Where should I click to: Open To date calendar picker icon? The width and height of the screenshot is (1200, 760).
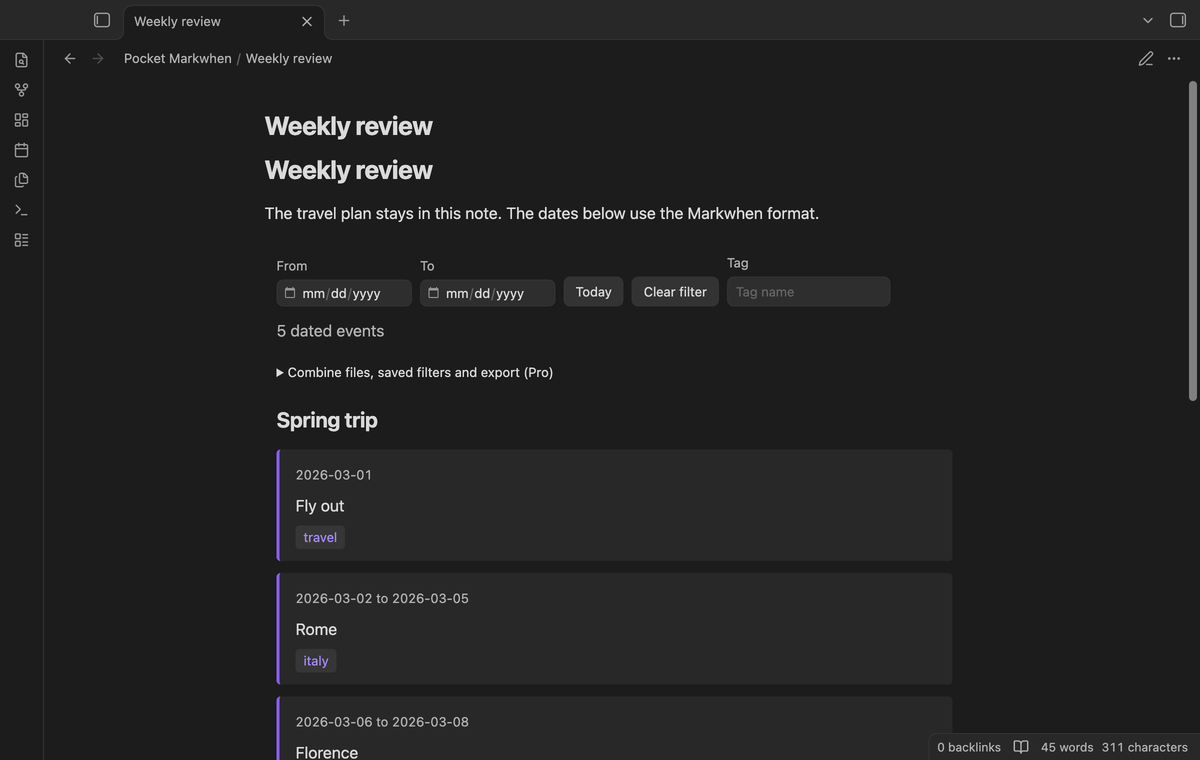(434, 293)
